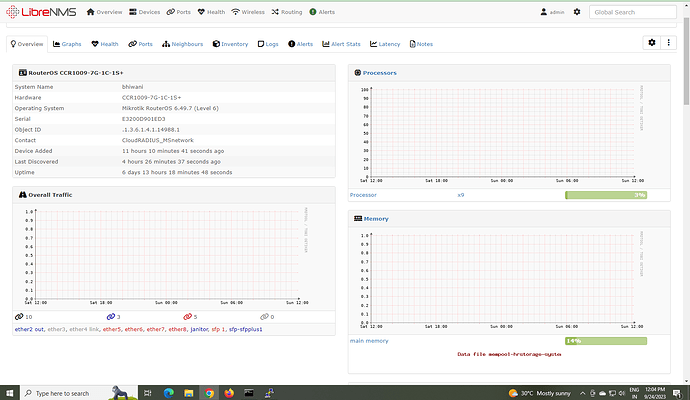Open the ether2 out port link

[29, 329]
